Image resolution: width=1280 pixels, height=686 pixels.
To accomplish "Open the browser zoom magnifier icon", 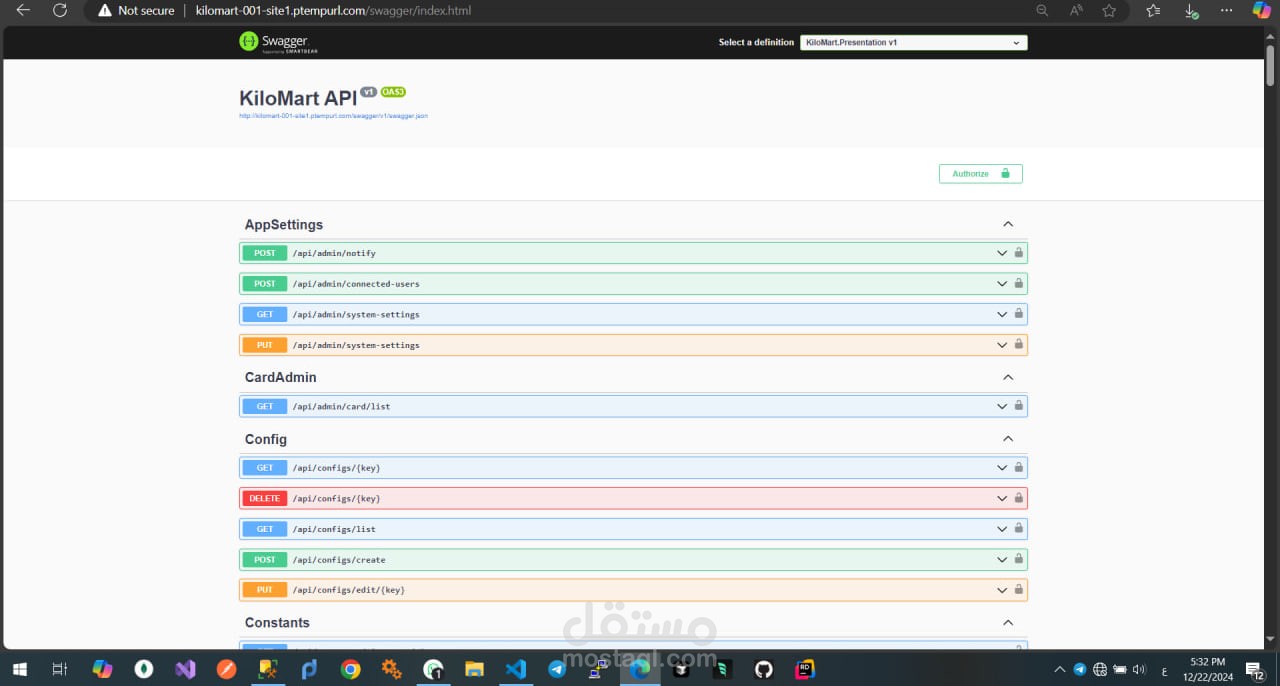I will click(x=1042, y=10).
